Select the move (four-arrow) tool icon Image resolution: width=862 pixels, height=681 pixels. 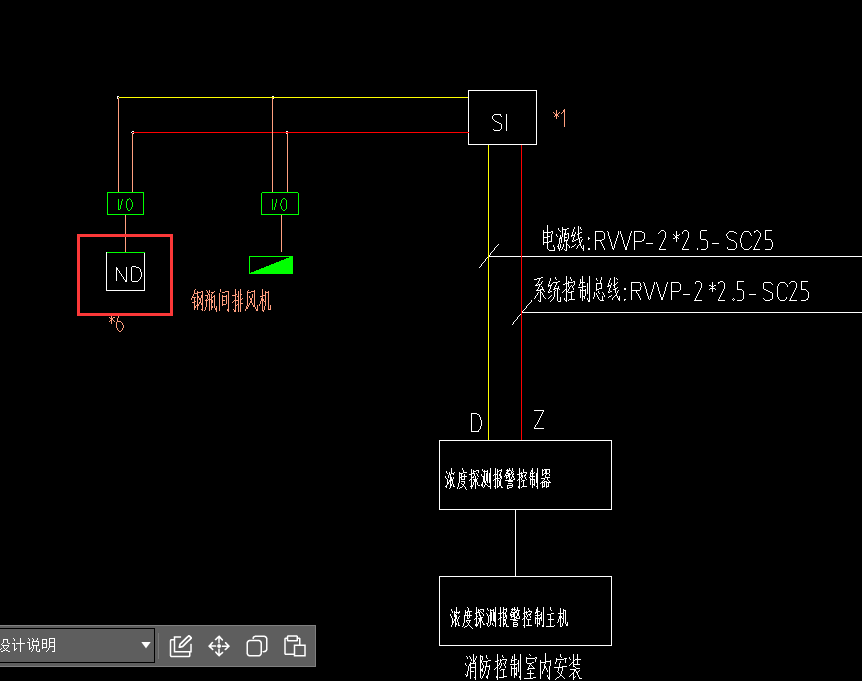(x=219, y=646)
